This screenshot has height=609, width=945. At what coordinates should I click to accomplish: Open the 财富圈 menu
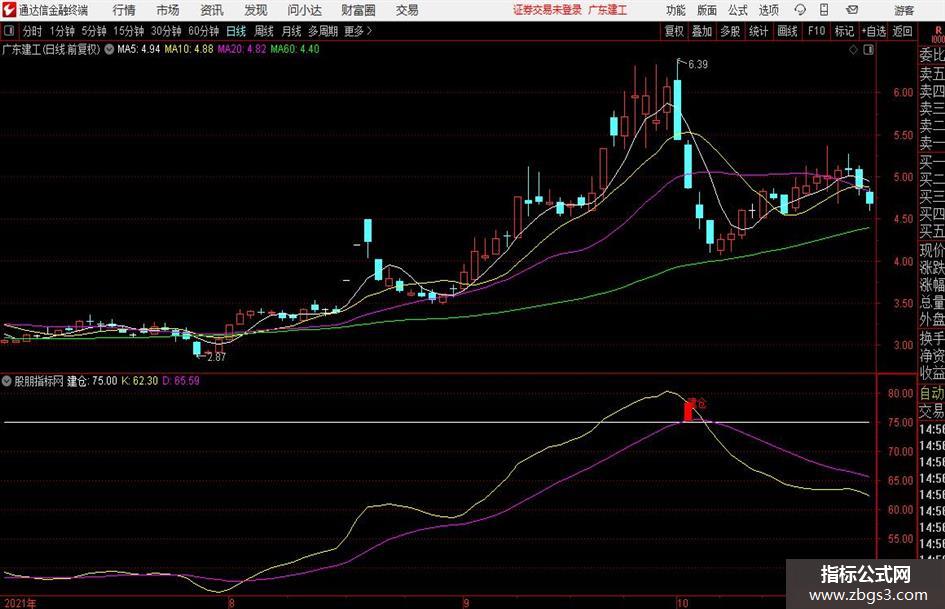358,10
